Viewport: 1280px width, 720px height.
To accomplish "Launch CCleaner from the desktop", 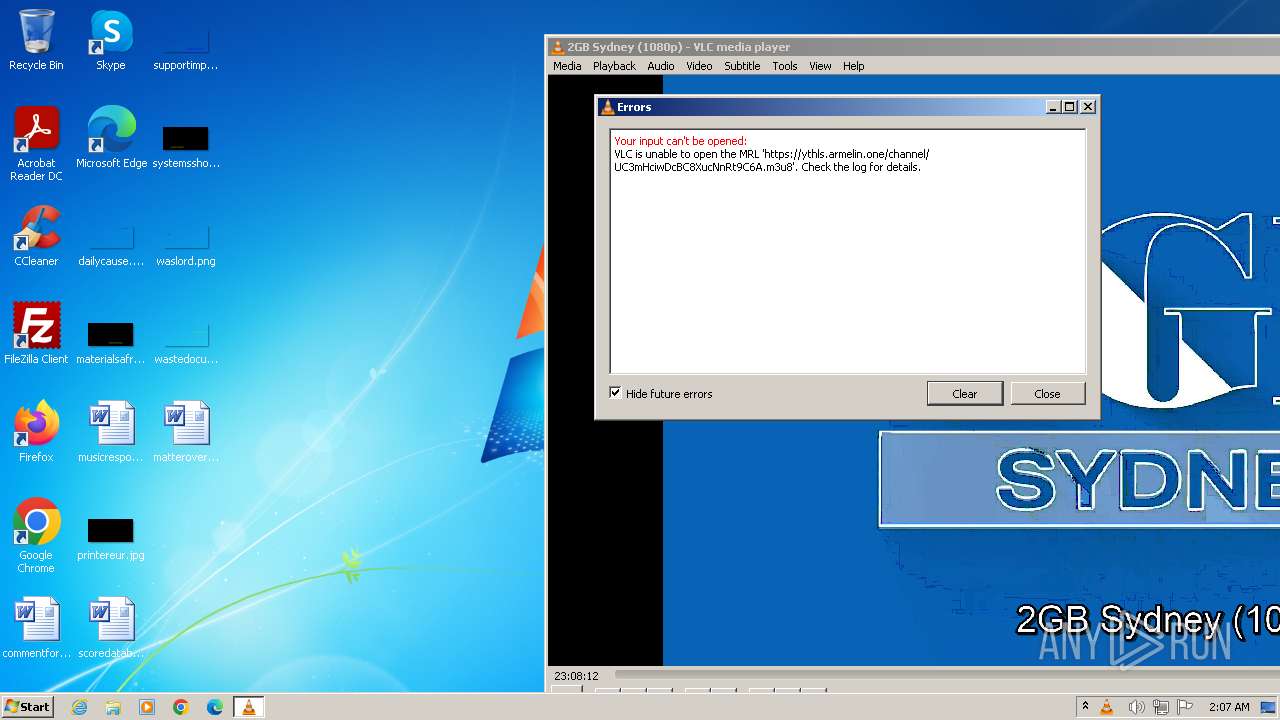I will coord(36,236).
